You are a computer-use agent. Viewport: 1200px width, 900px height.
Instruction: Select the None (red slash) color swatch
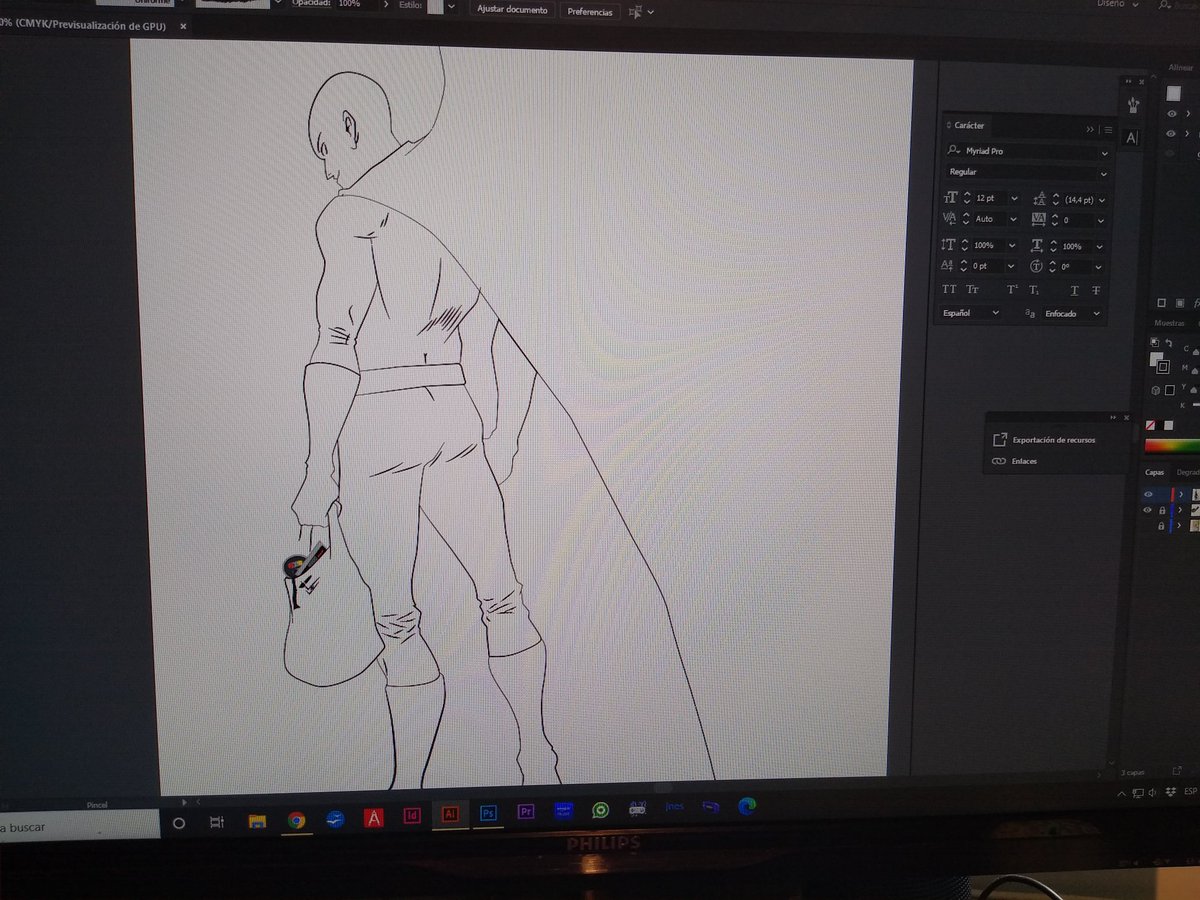coord(1150,424)
